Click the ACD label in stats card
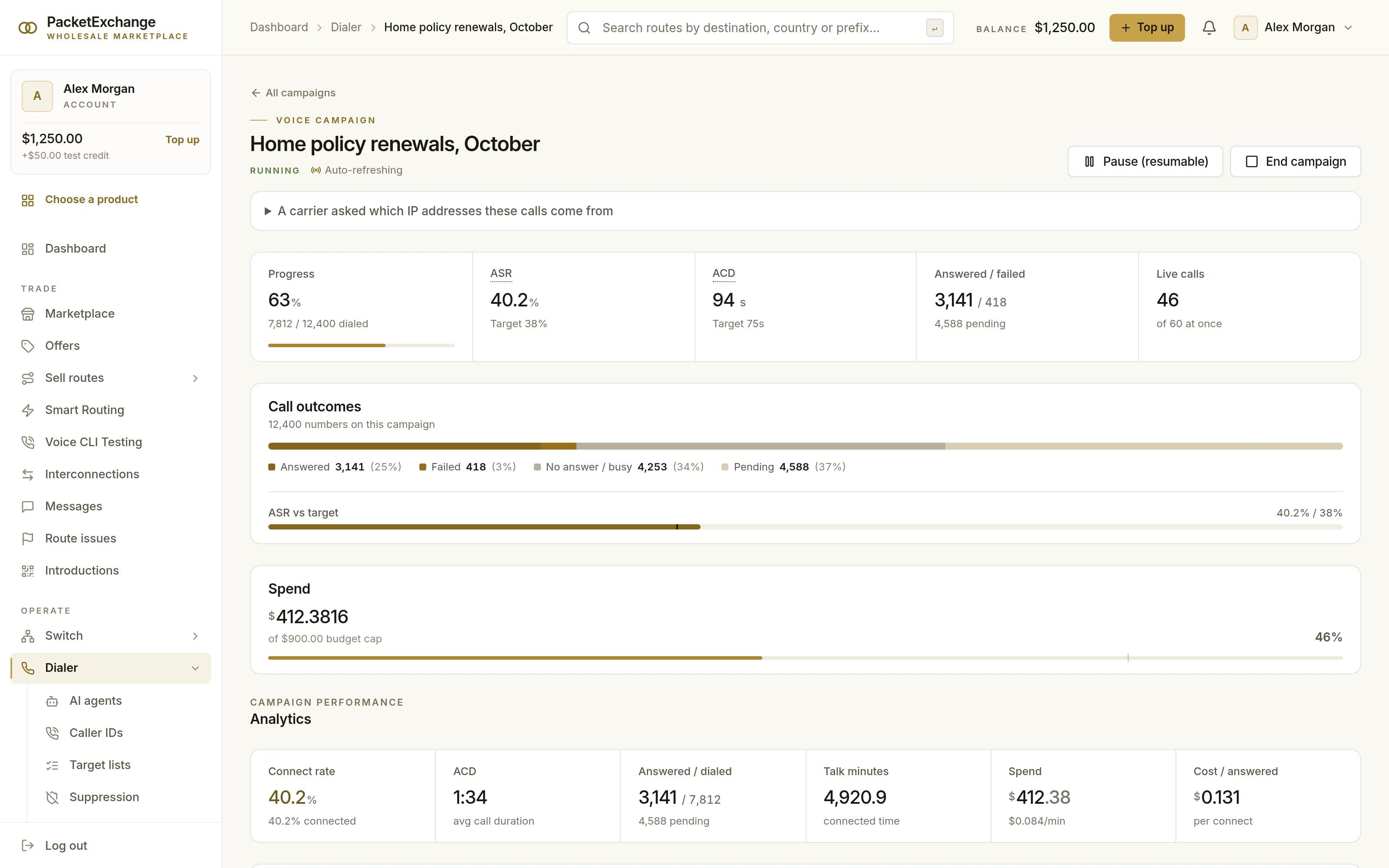Screen dimensions: 1389x868 click(723, 273)
